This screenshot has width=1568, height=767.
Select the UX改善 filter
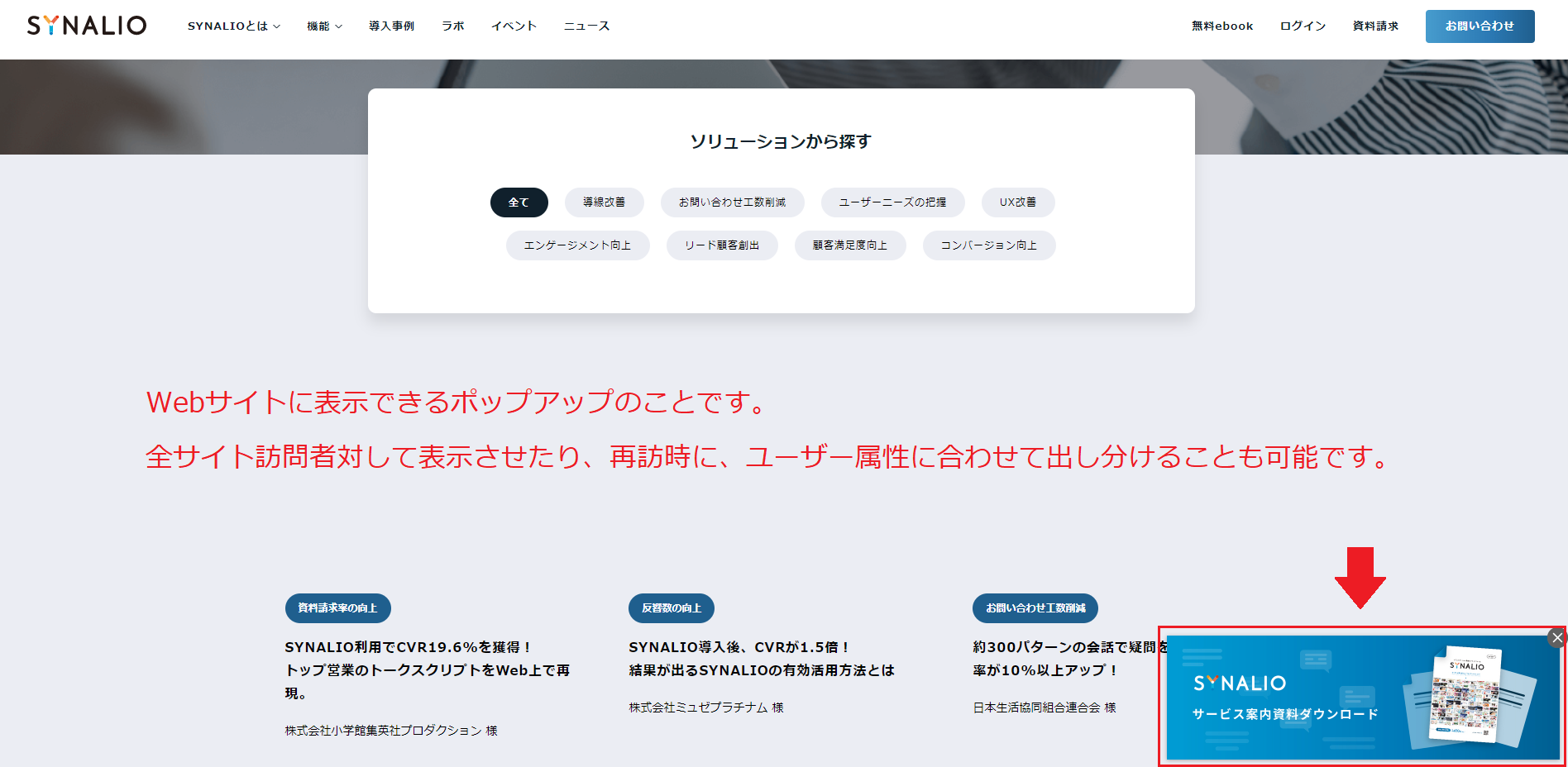click(1018, 202)
